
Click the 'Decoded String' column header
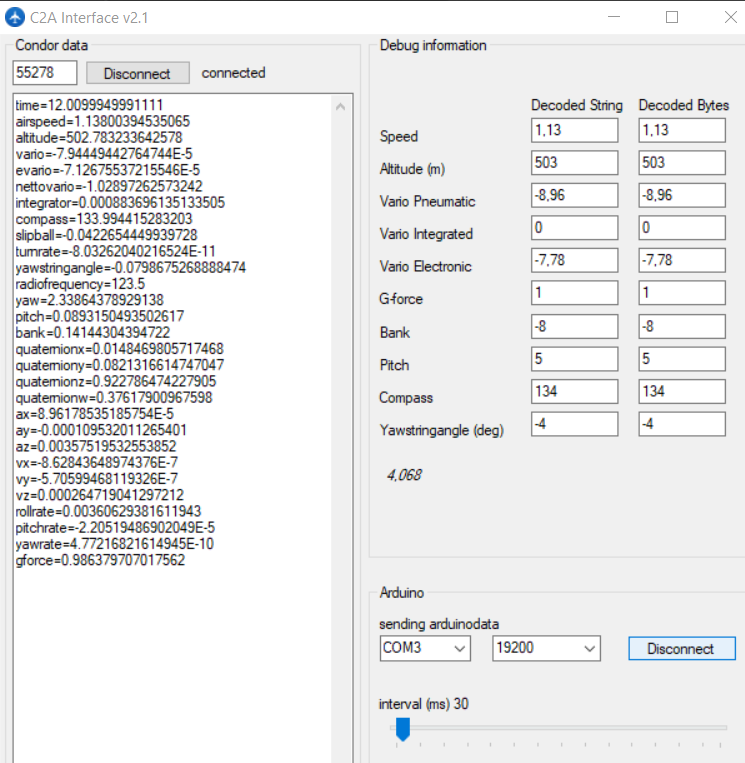(x=577, y=105)
